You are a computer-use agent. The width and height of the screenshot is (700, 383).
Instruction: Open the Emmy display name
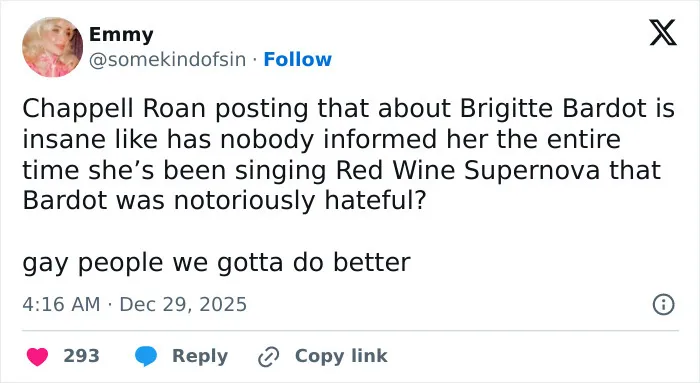click(x=121, y=34)
